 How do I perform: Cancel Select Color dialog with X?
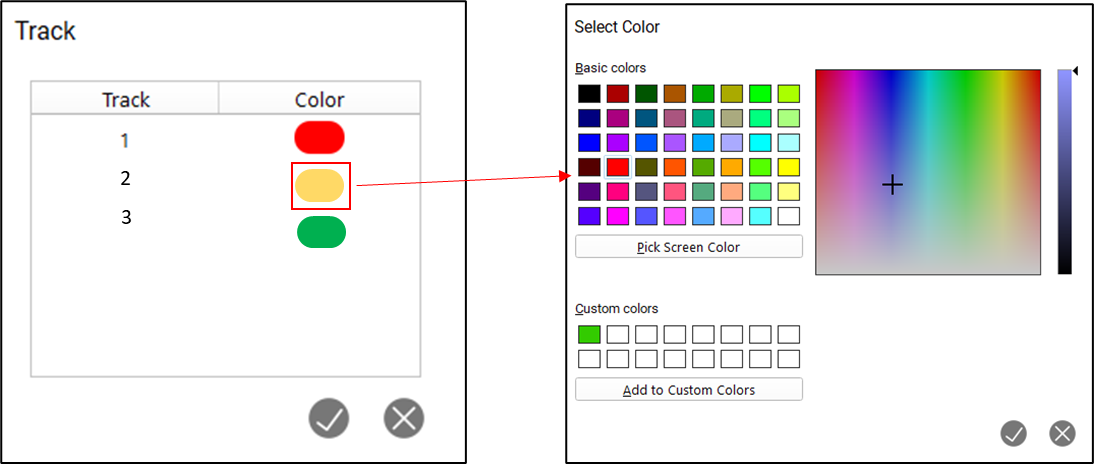1062,433
